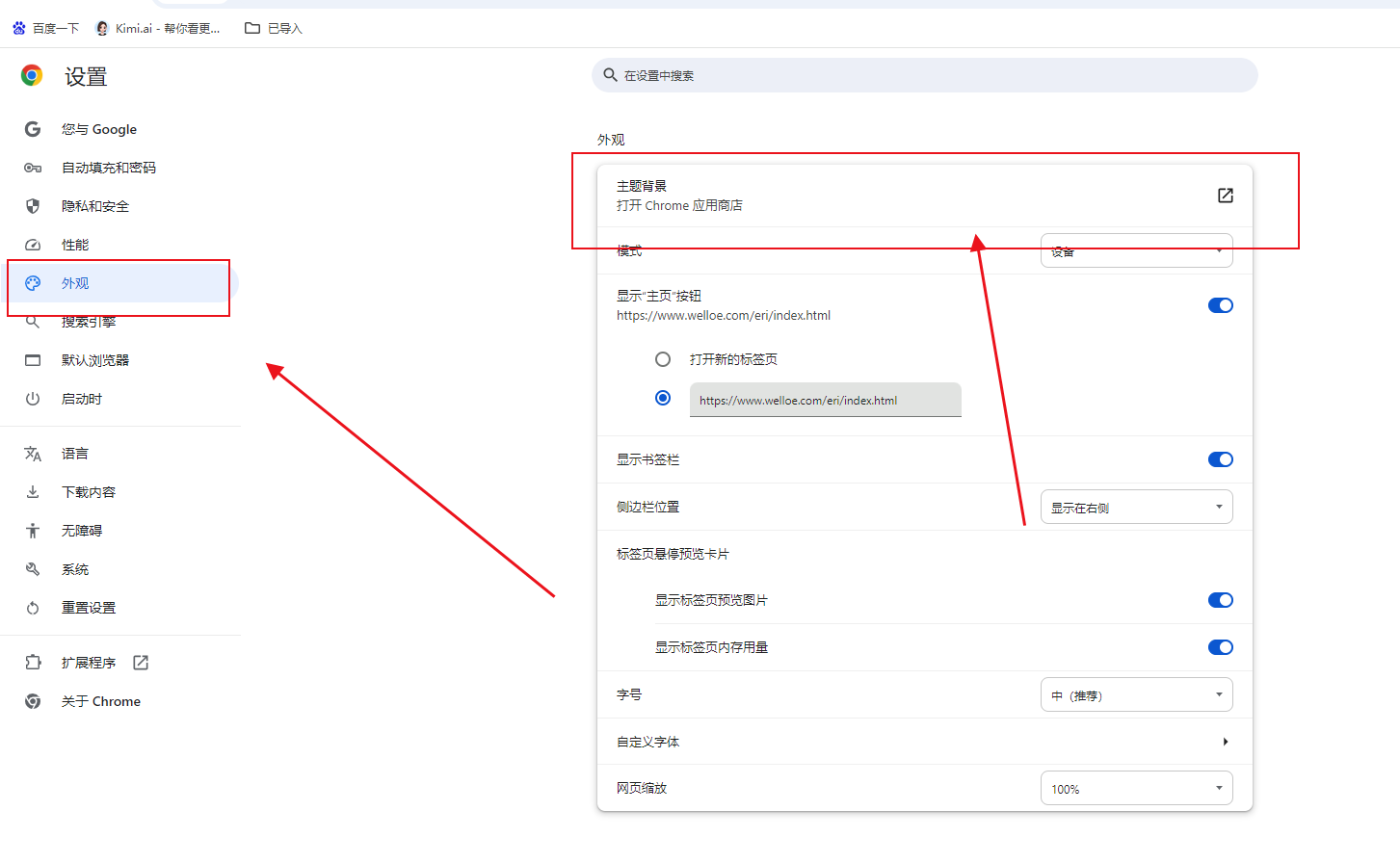
Task: Open the 字号 dropdown showing 中 (推荐)
Action: coord(1137,694)
